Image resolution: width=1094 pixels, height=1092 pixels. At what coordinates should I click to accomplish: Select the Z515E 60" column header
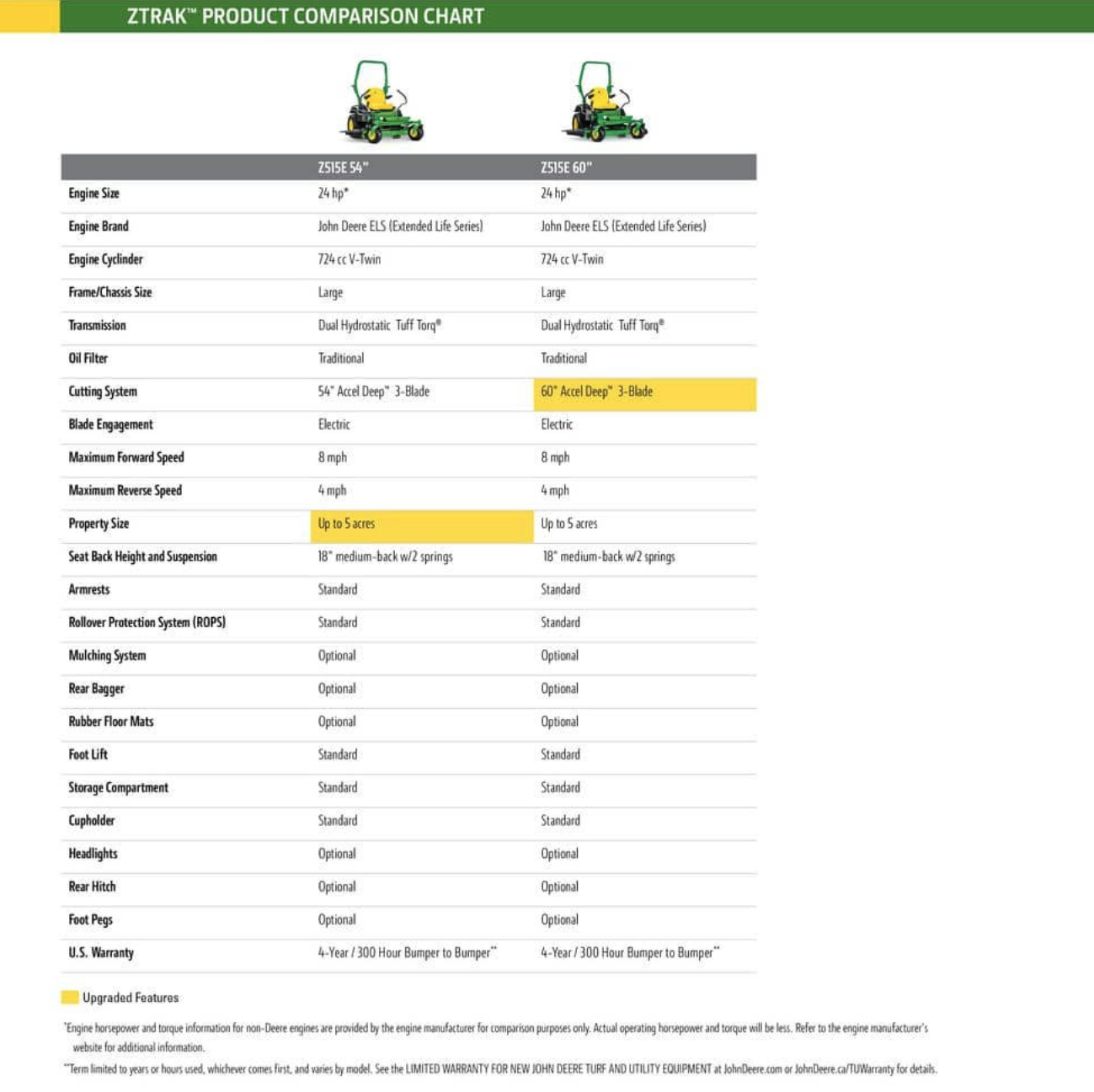(566, 168)
